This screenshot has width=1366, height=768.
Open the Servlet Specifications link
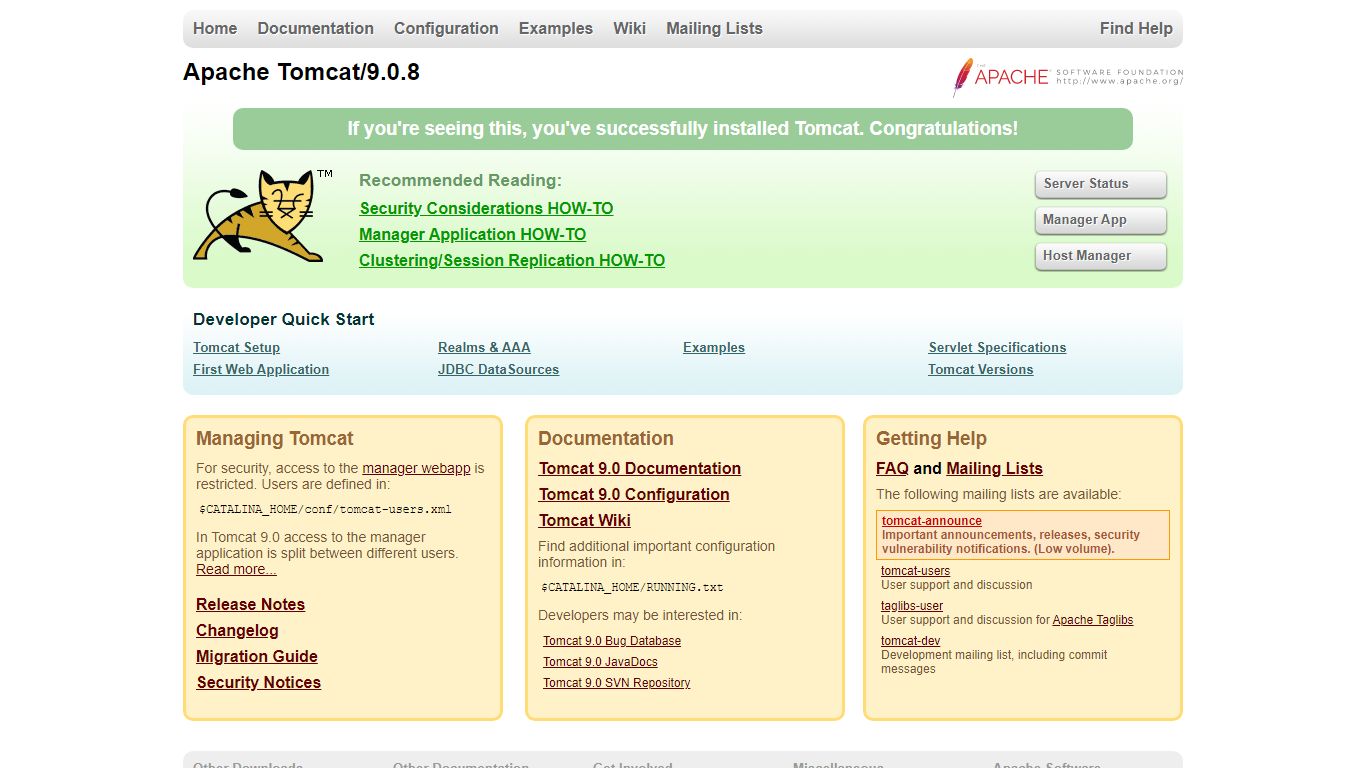point(997,347)
